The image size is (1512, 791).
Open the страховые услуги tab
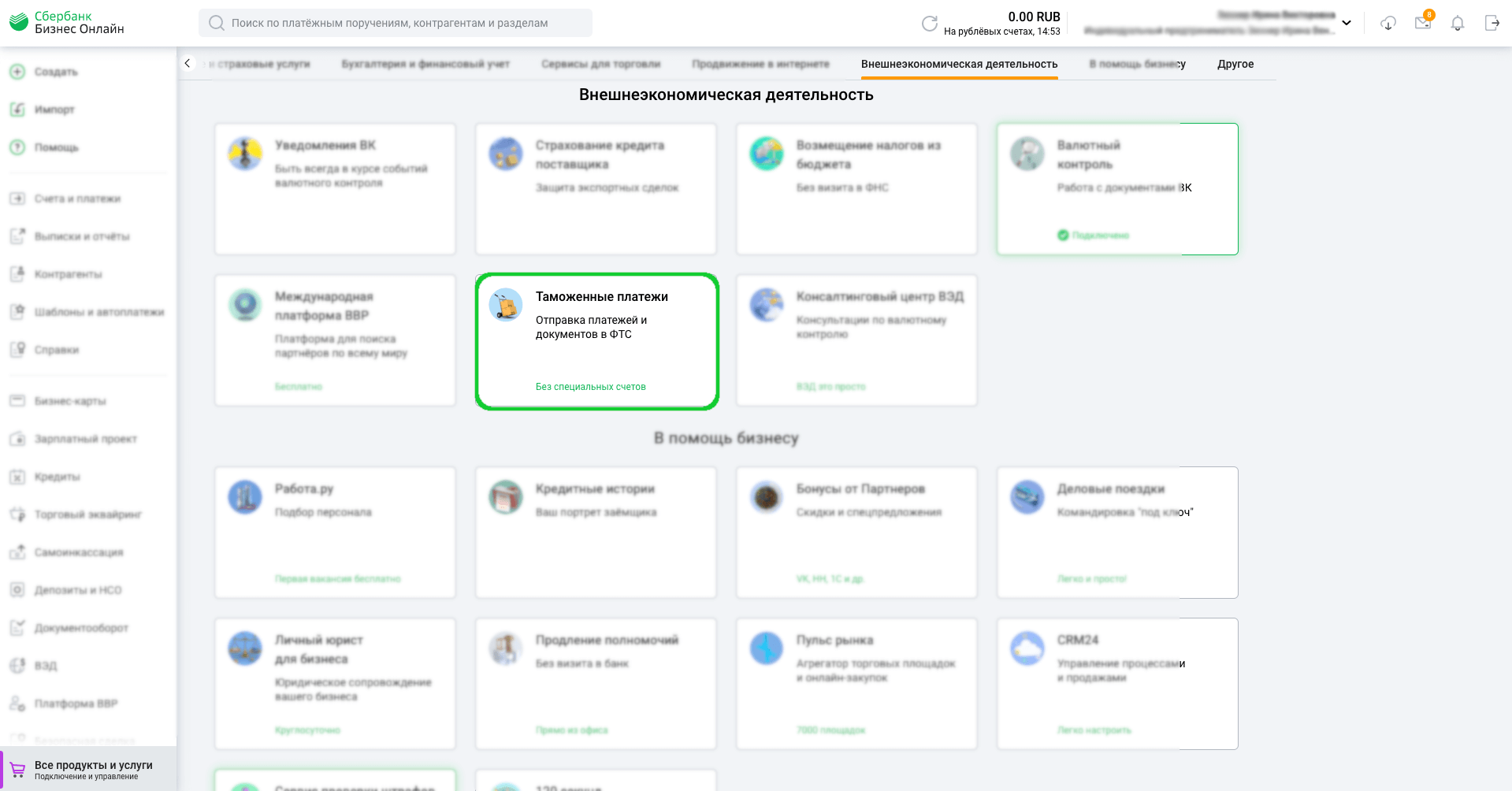[258, 64]
